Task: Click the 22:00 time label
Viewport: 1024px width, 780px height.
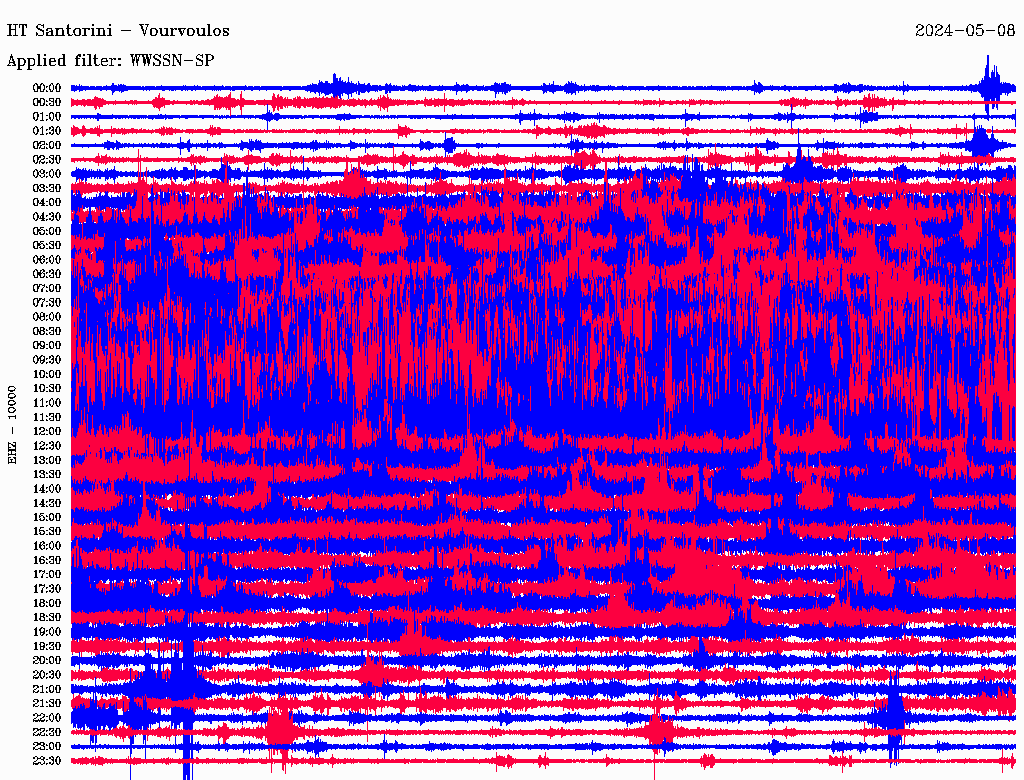Action: (47, 718)
